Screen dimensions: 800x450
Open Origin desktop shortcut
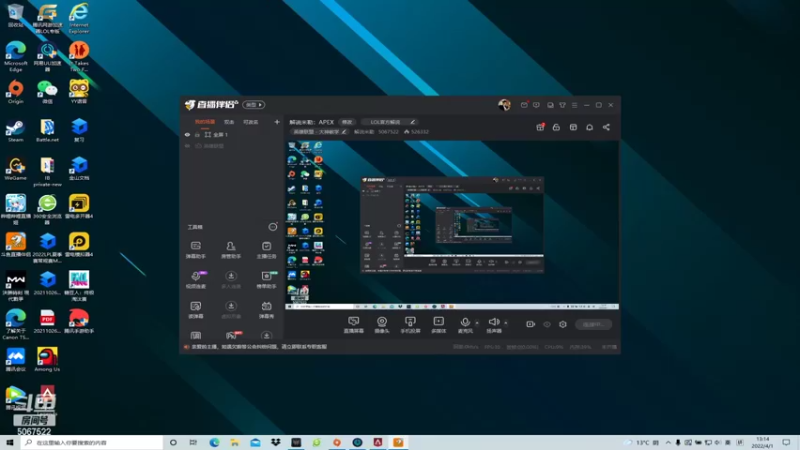(x=15, y=92)
